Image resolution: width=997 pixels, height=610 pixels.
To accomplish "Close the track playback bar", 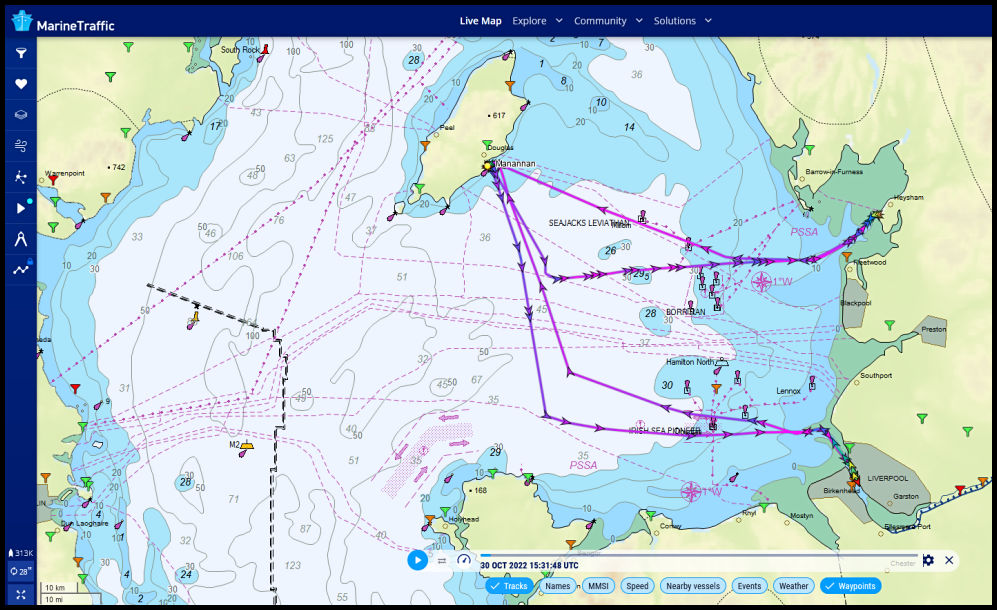I will pos(949,560).
